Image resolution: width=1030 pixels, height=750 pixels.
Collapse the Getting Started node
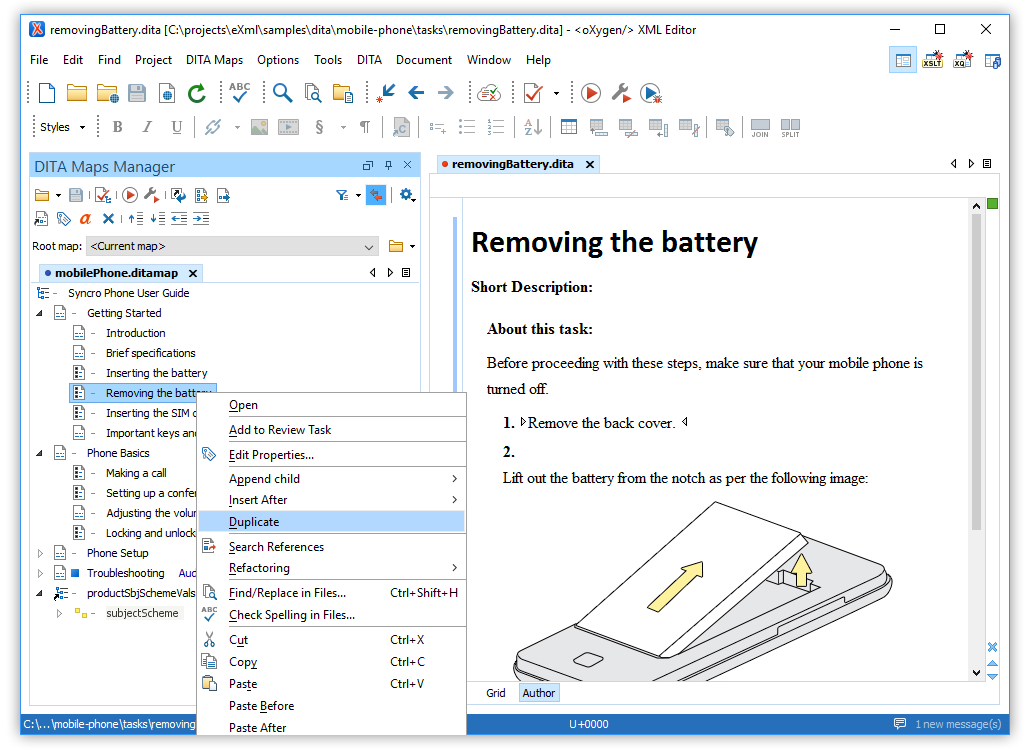(x=39, y=313)
